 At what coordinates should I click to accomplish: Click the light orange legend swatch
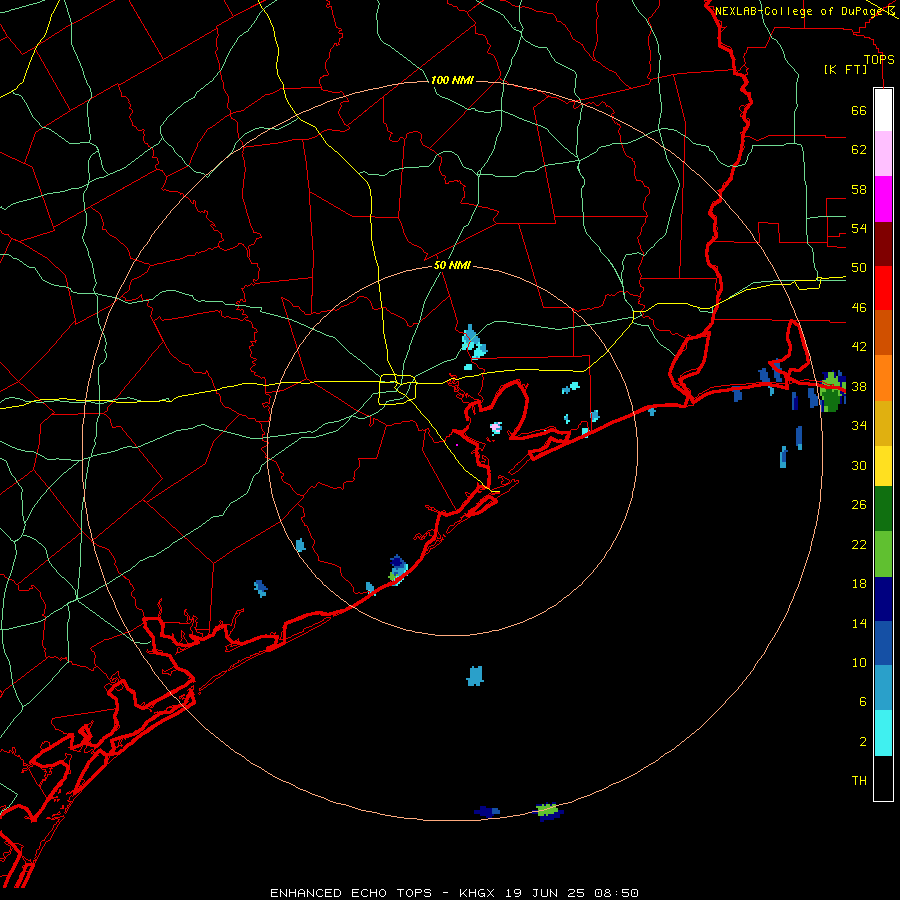(x=883, y=378)
